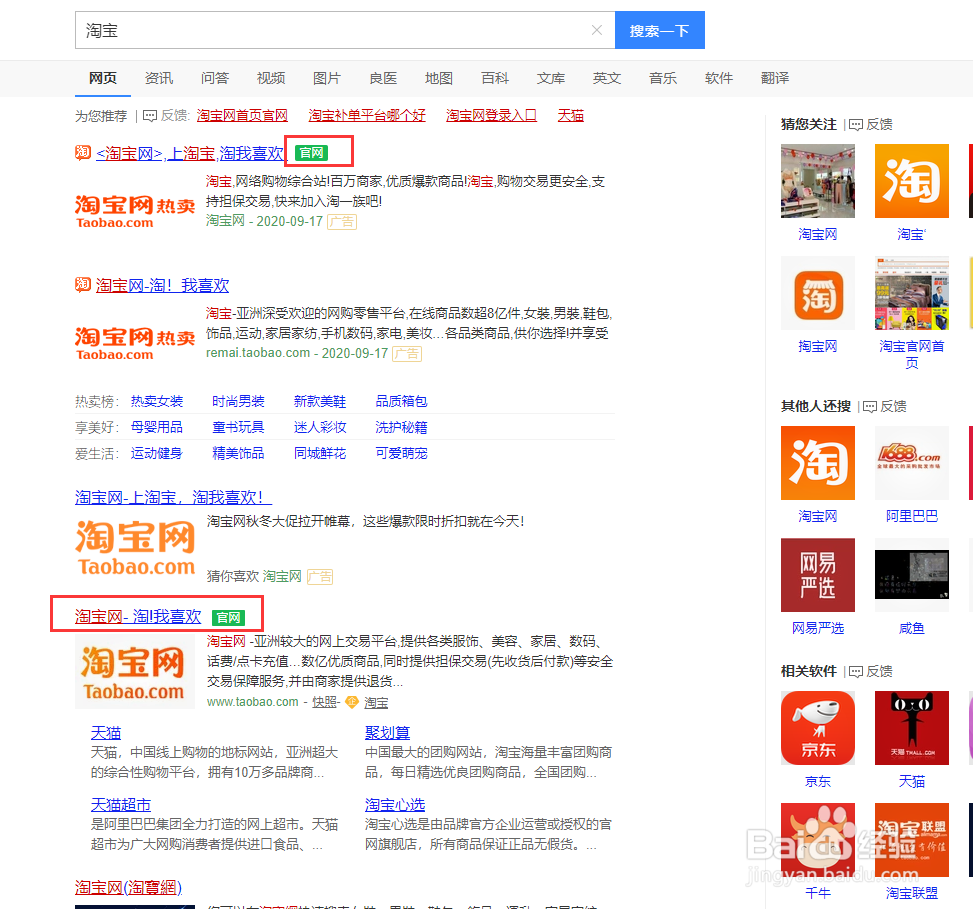Switch to the 资讯 tab
The image size is (973, 909).
pos(159,78)
